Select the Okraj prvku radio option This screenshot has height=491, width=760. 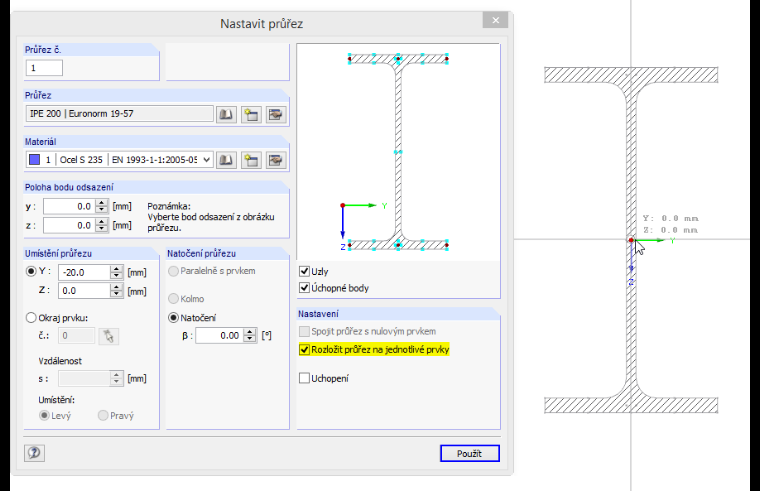(x=31, y=318)
